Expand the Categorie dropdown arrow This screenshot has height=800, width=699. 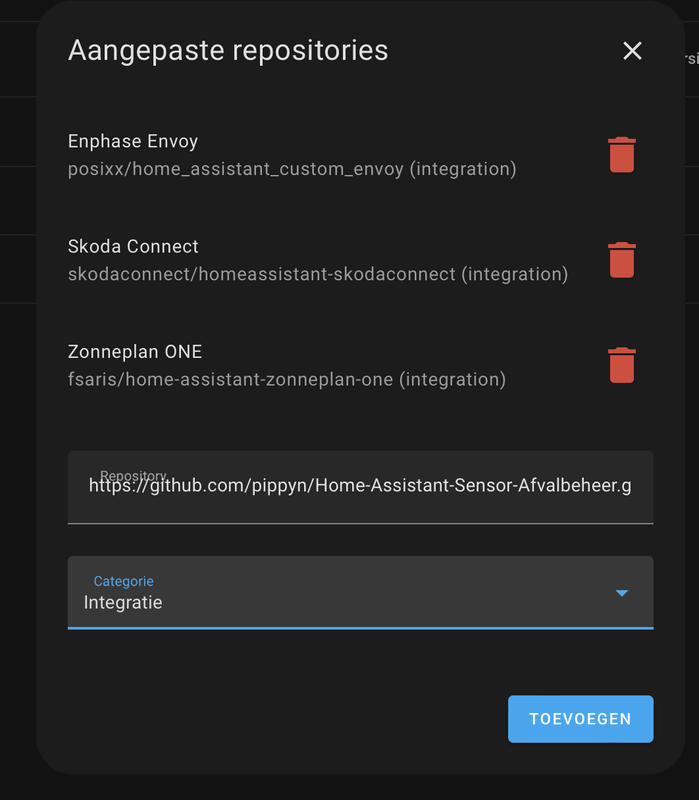(622, 593)
